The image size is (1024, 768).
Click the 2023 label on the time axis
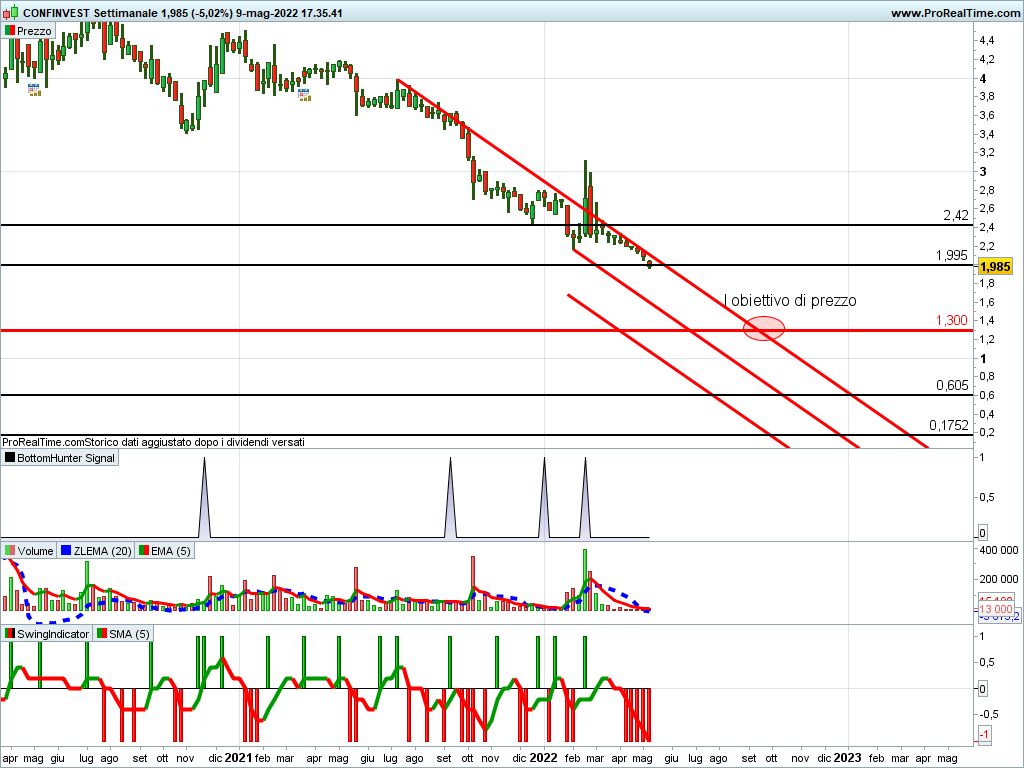click(x=848, y=758)
